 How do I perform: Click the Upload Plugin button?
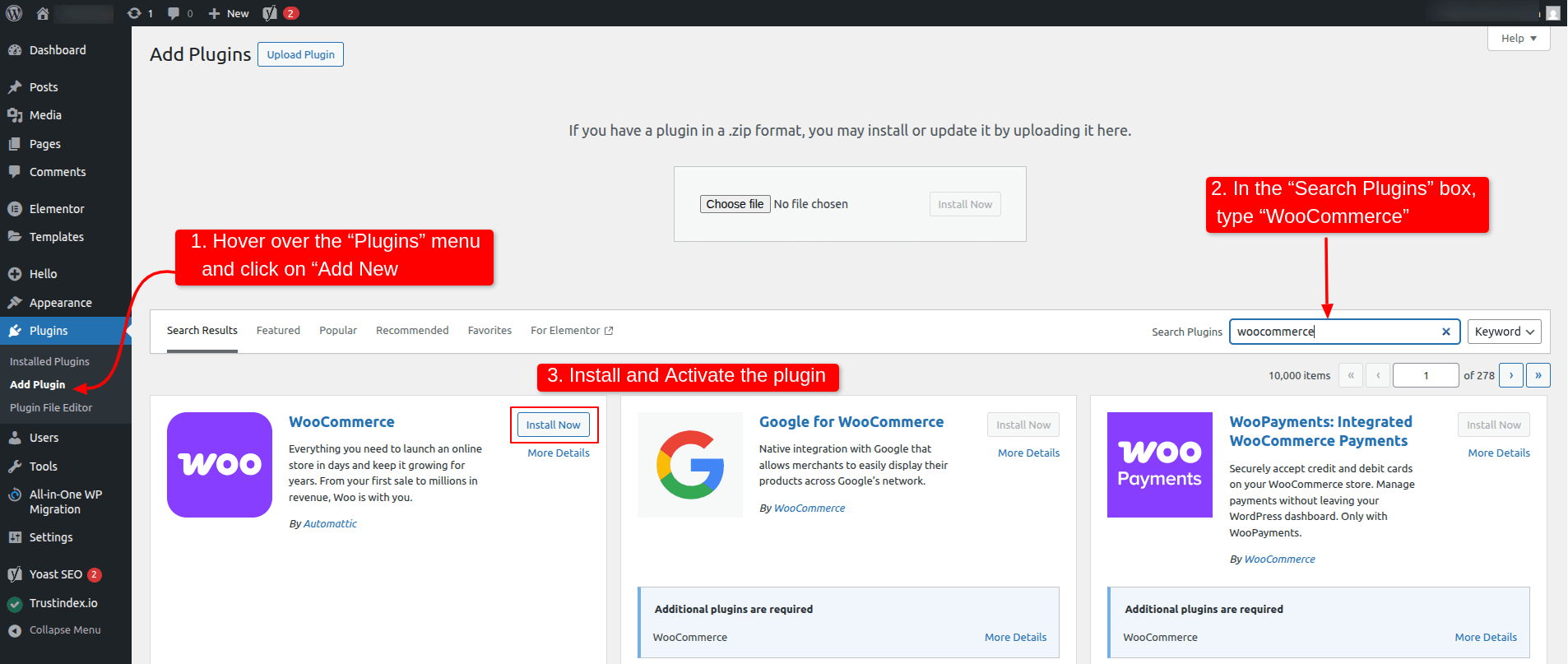point(300,54)
